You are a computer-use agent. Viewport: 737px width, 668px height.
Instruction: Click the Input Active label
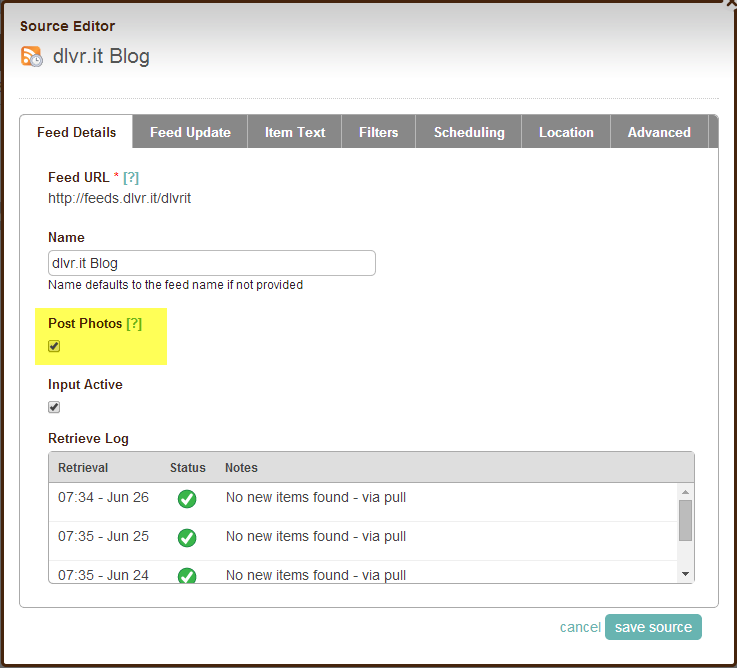point(85,385)
